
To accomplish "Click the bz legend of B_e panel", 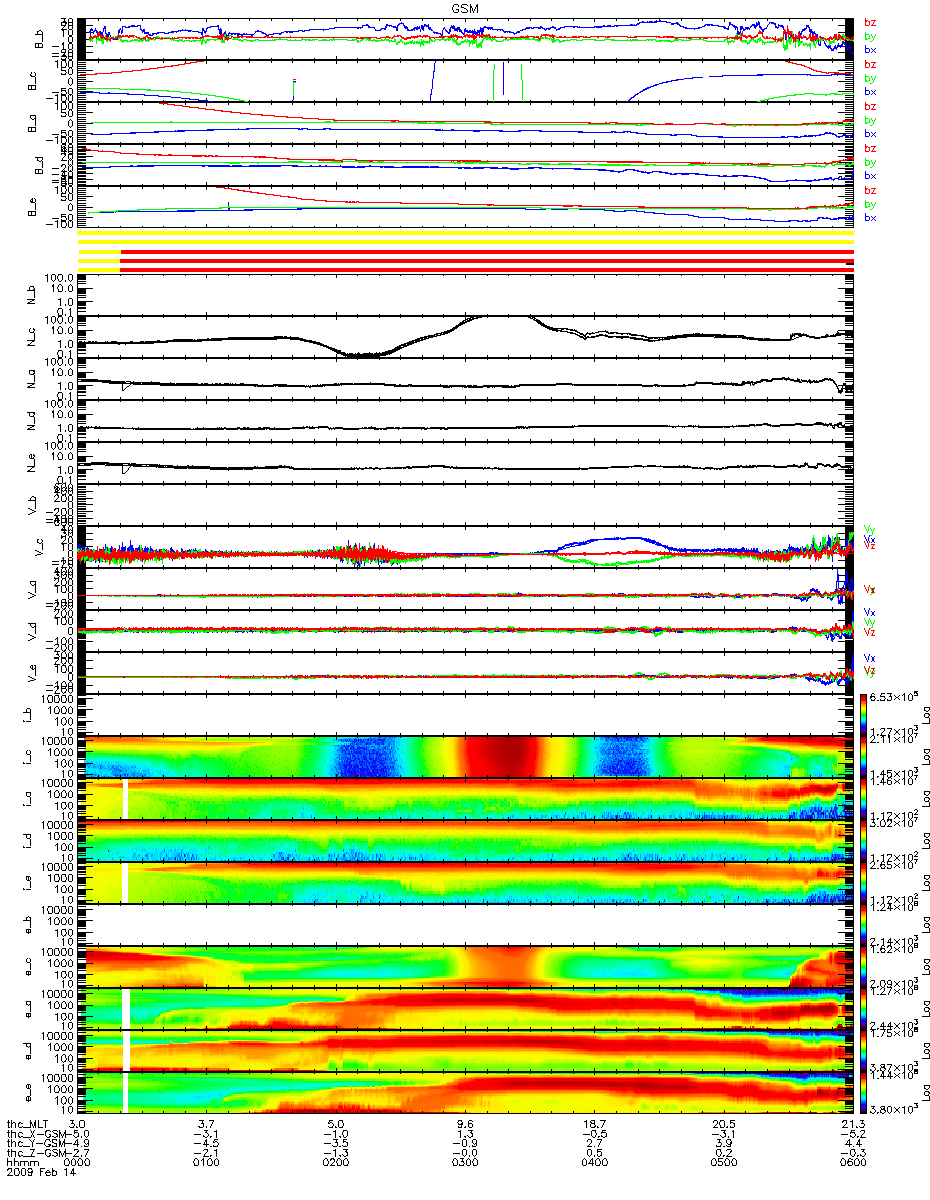I will [870, 190].
